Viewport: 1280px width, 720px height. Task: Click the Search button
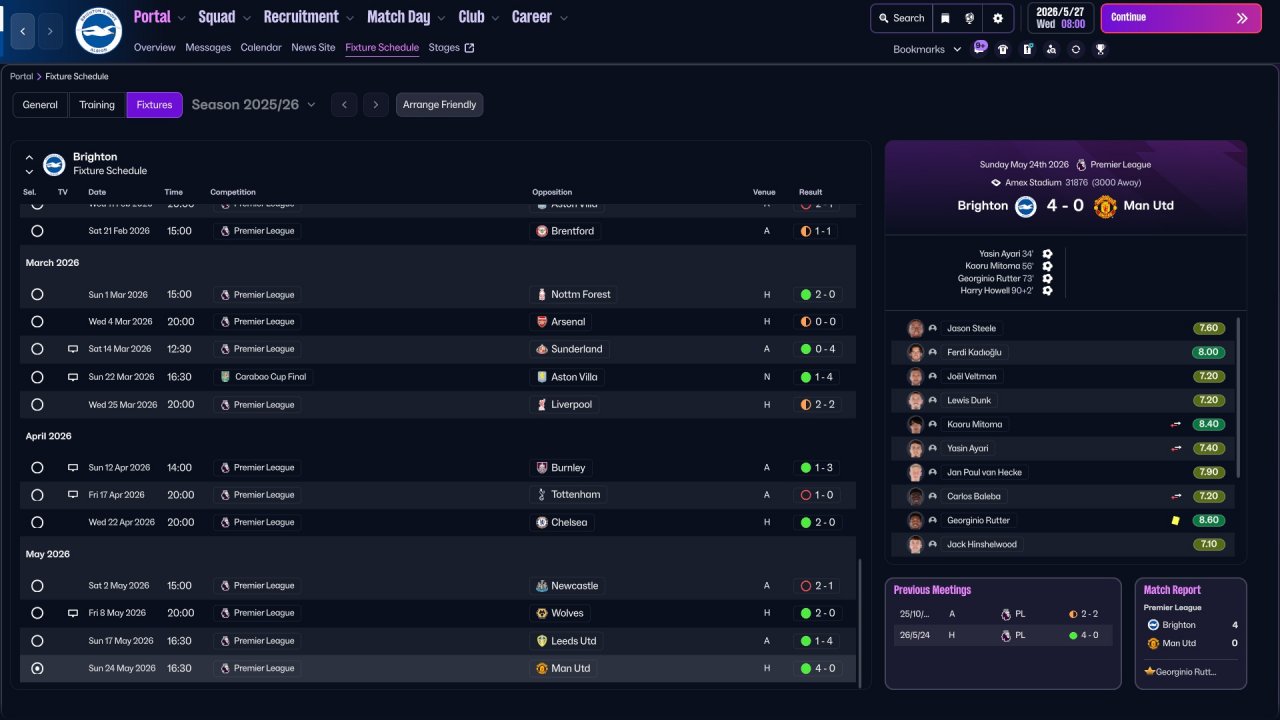tap(900, 18)
